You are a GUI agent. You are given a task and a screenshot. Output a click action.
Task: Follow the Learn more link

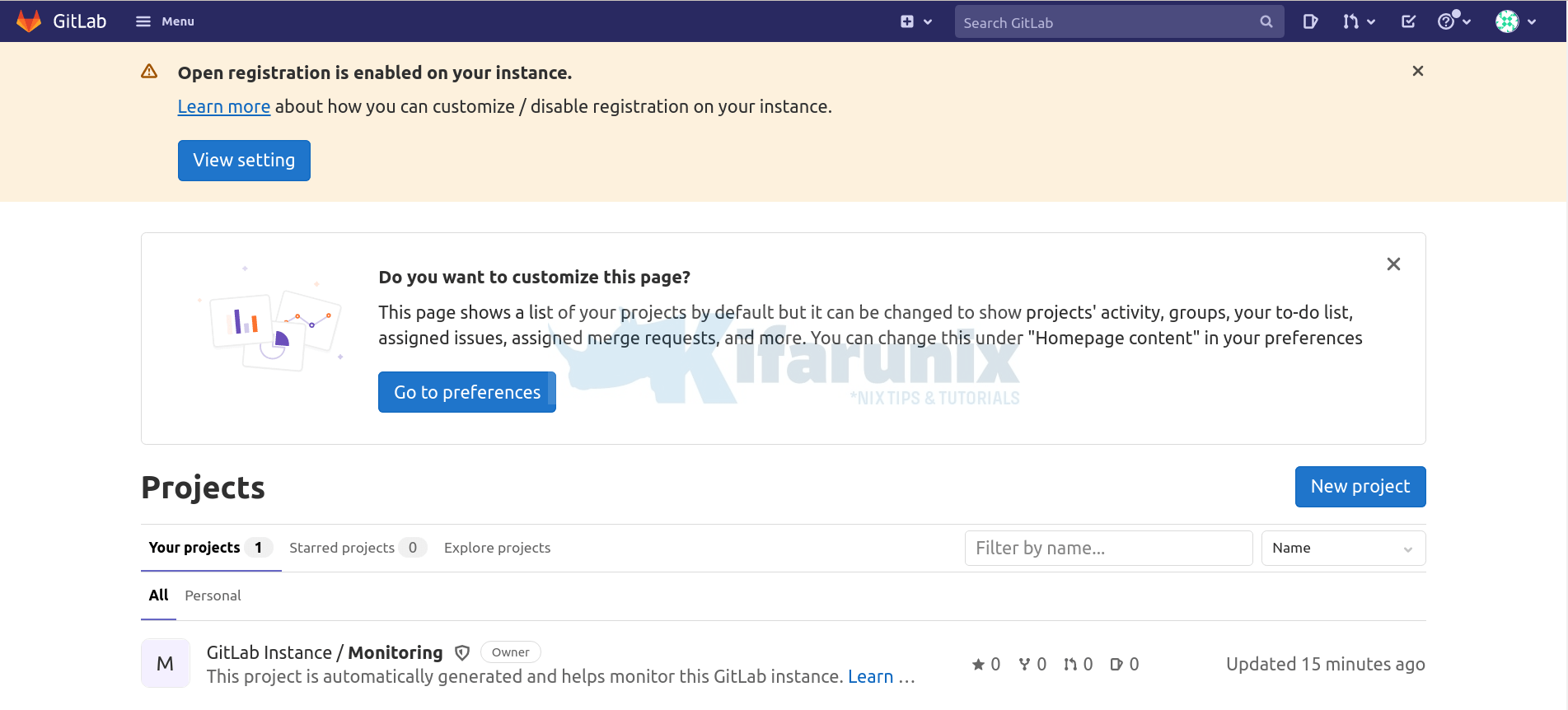coord(224,106)
